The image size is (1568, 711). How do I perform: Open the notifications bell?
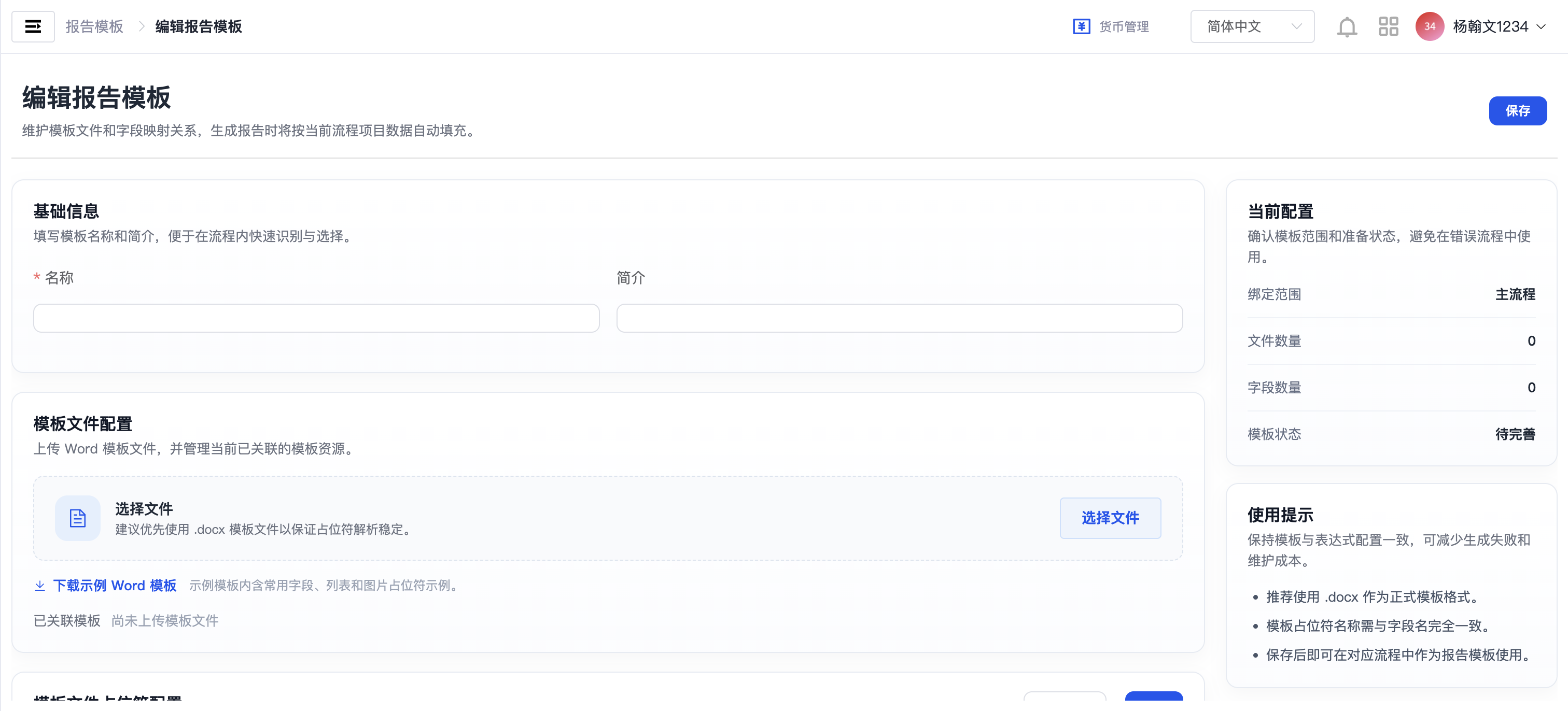coord(1347,27)
